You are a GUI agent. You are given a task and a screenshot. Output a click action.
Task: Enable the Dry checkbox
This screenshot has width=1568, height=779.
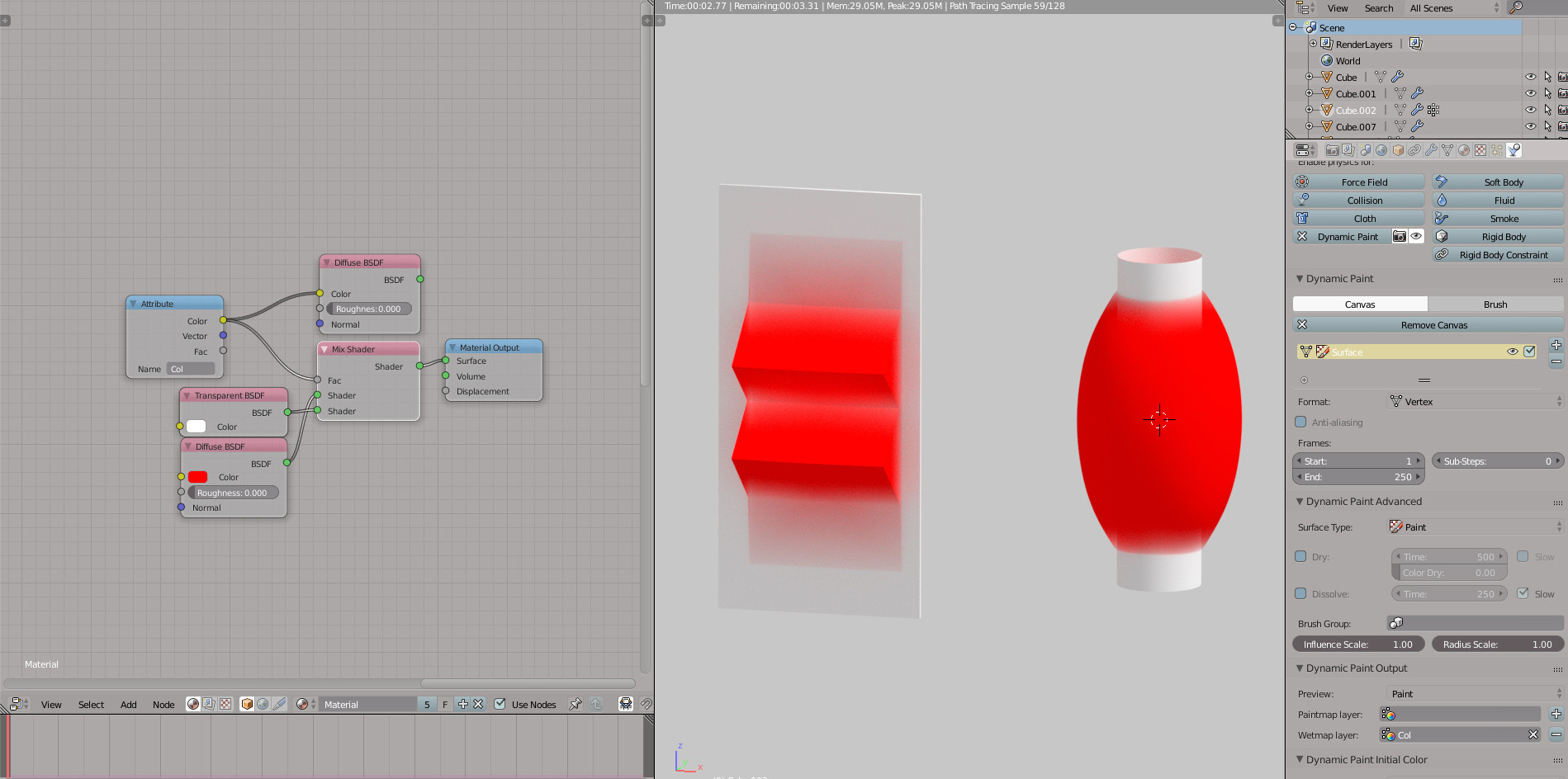tap(1301, 556)
